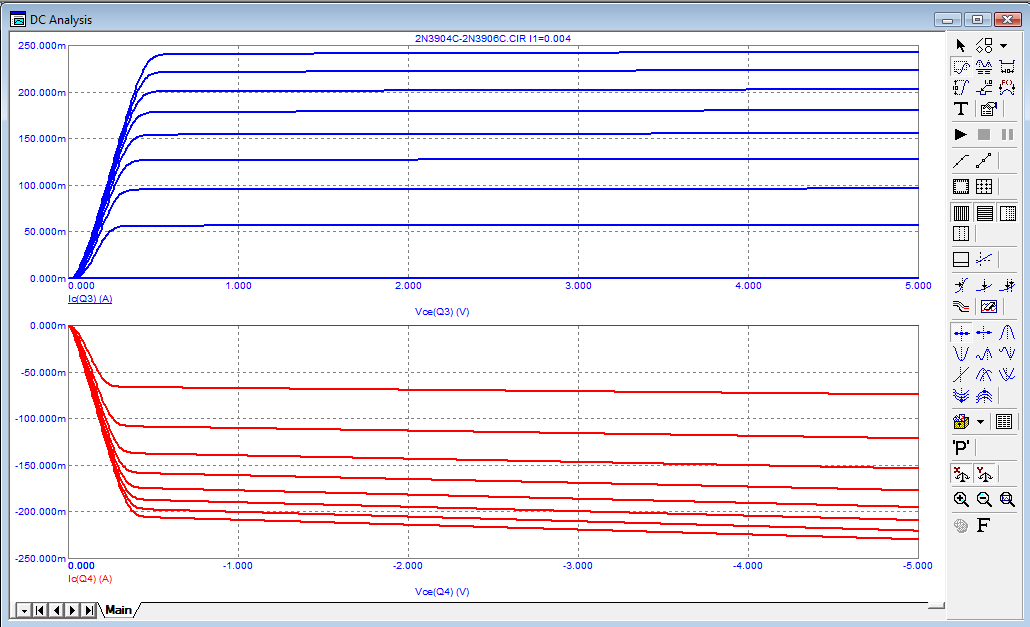Zoom in with the plus magnifier
Viewport: 1030px width, 627px height.
[x=961, y=500]
